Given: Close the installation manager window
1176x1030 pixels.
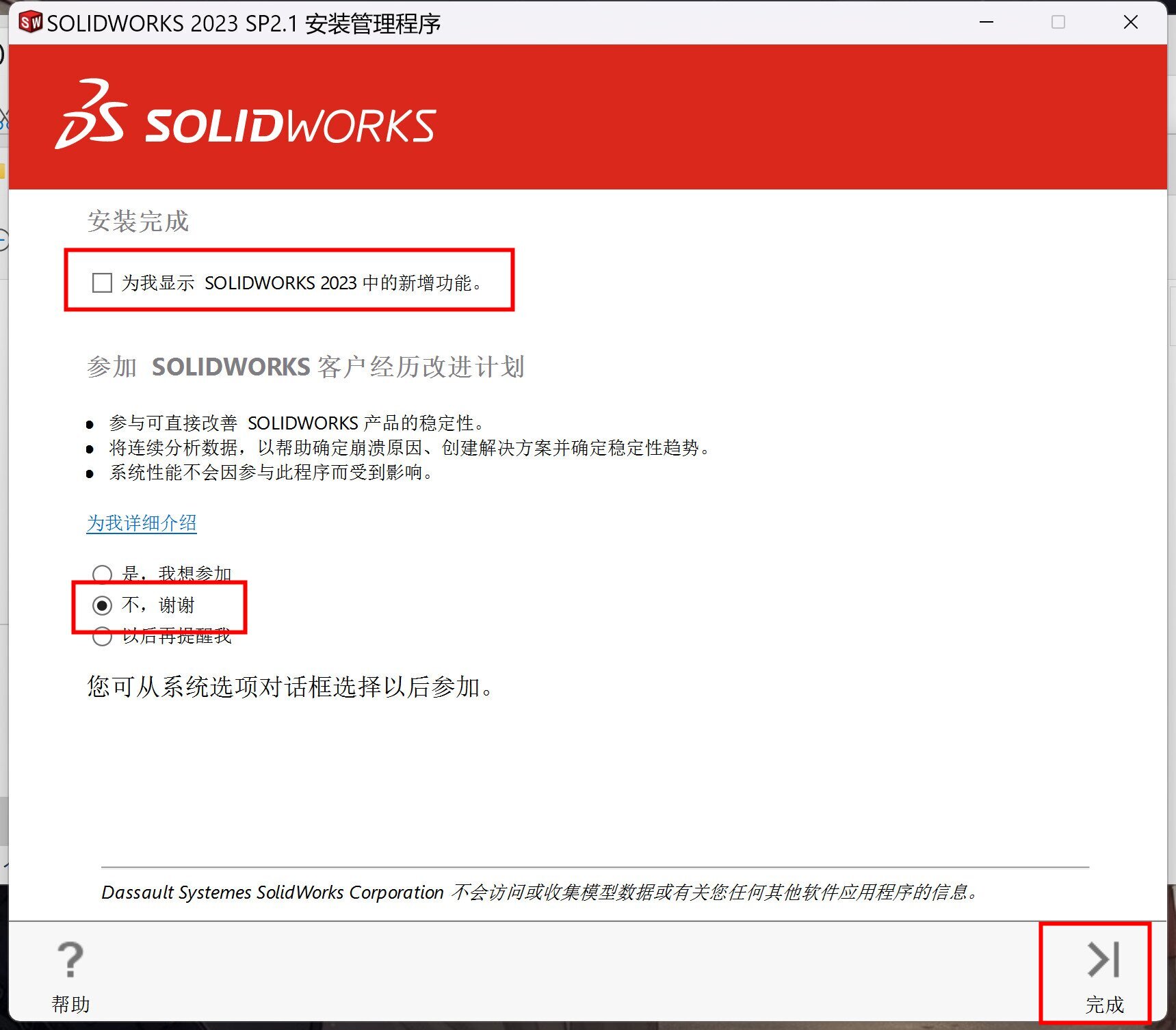Looking at the screenshot, I should pos(1130,23).
